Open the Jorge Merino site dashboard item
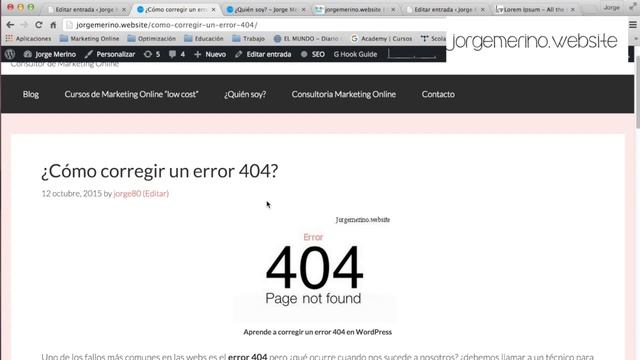 [50, 54]
